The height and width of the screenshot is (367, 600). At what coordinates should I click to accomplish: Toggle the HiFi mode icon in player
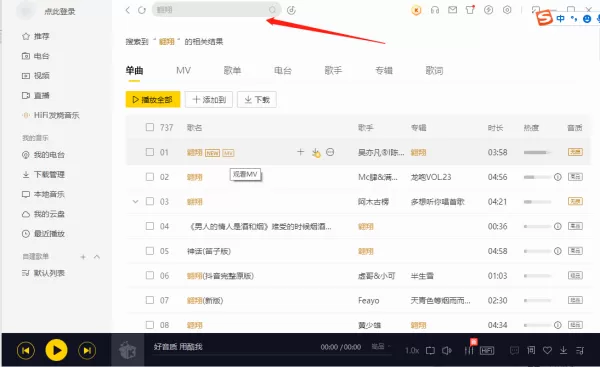pos(487,350)
